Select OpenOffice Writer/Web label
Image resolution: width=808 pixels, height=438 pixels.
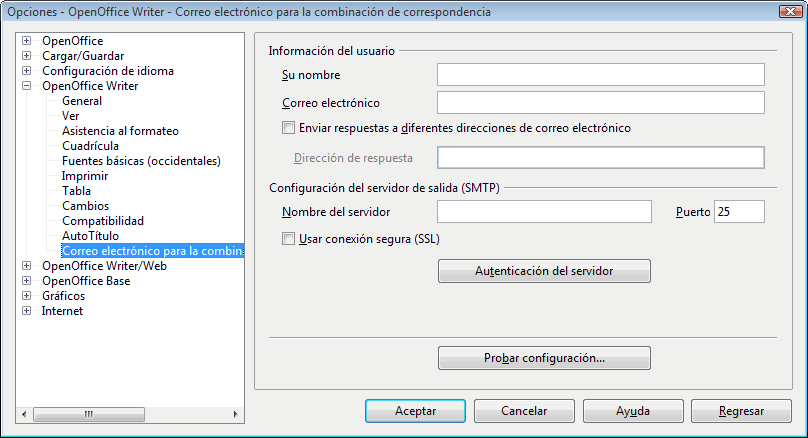pyautogui.click(x=105, y=266)
